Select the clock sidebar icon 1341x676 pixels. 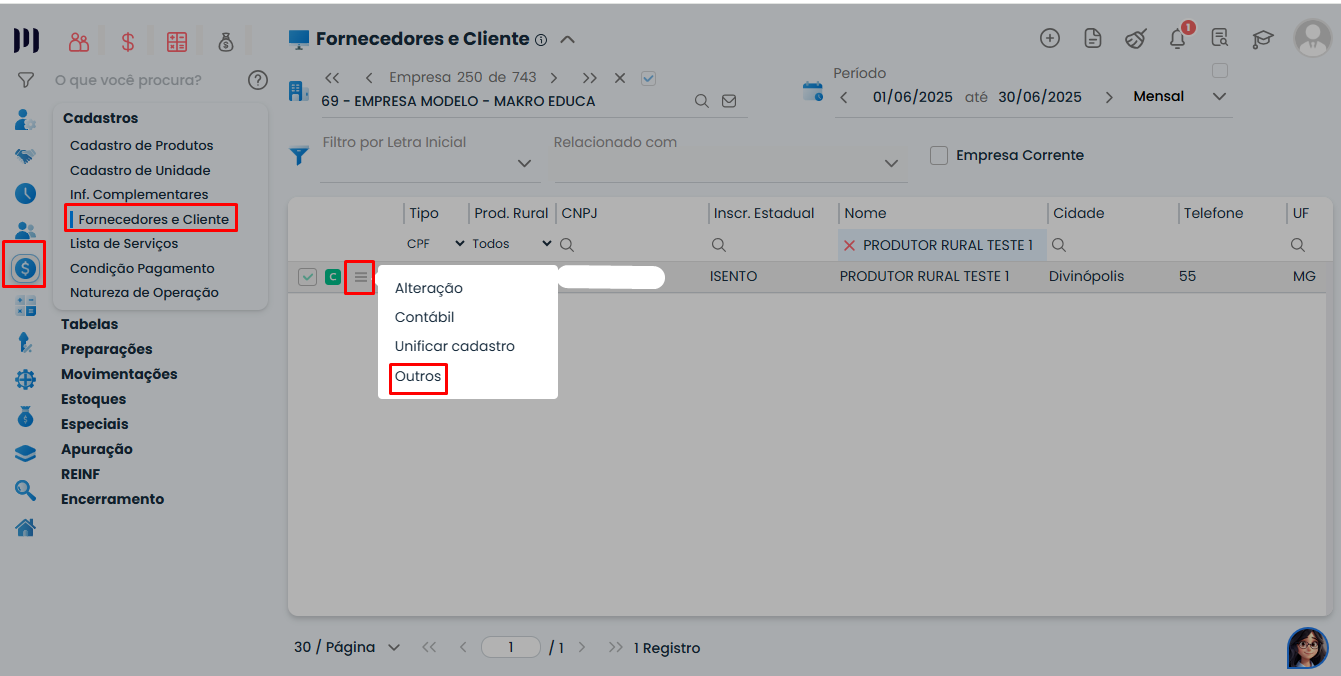(x=25, y=193)
